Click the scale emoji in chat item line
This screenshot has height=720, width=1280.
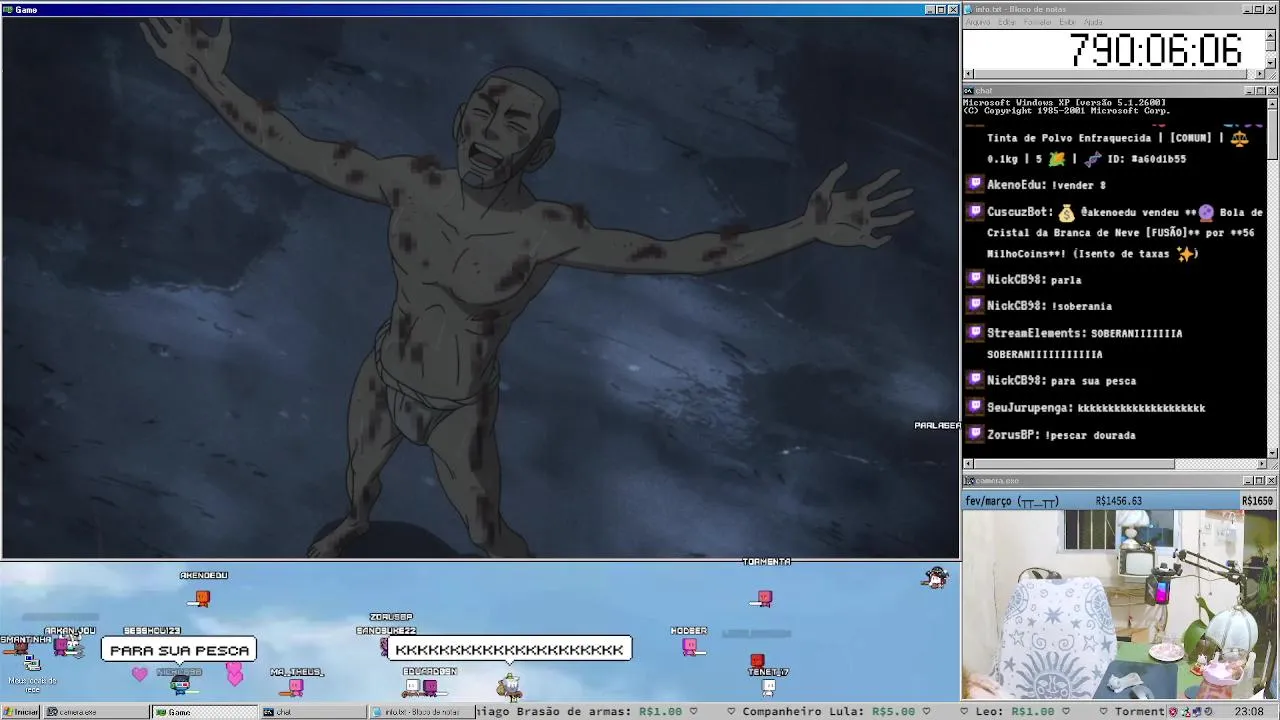pyautogui.click(x=1240, y=138)
